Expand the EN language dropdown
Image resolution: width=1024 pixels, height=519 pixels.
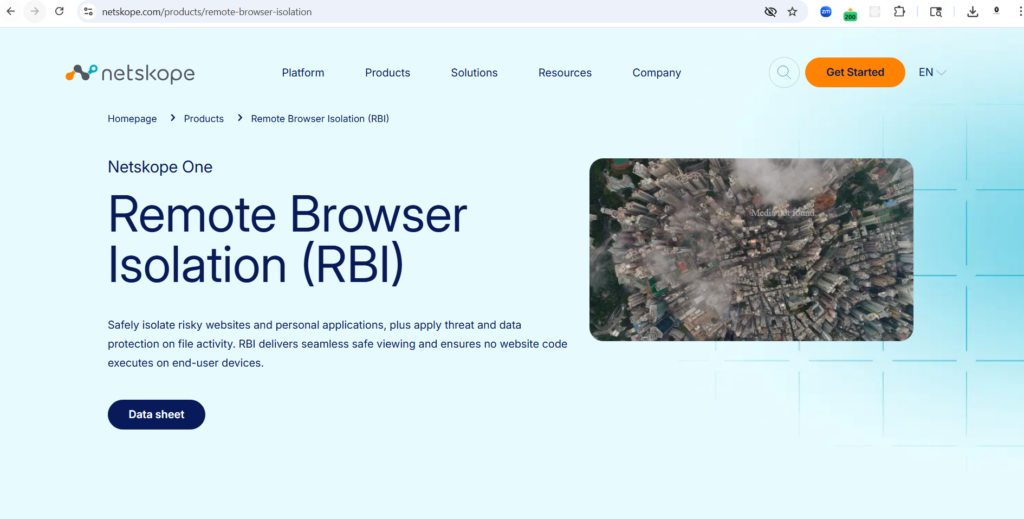pyautogui.click(x=932, y=73)
